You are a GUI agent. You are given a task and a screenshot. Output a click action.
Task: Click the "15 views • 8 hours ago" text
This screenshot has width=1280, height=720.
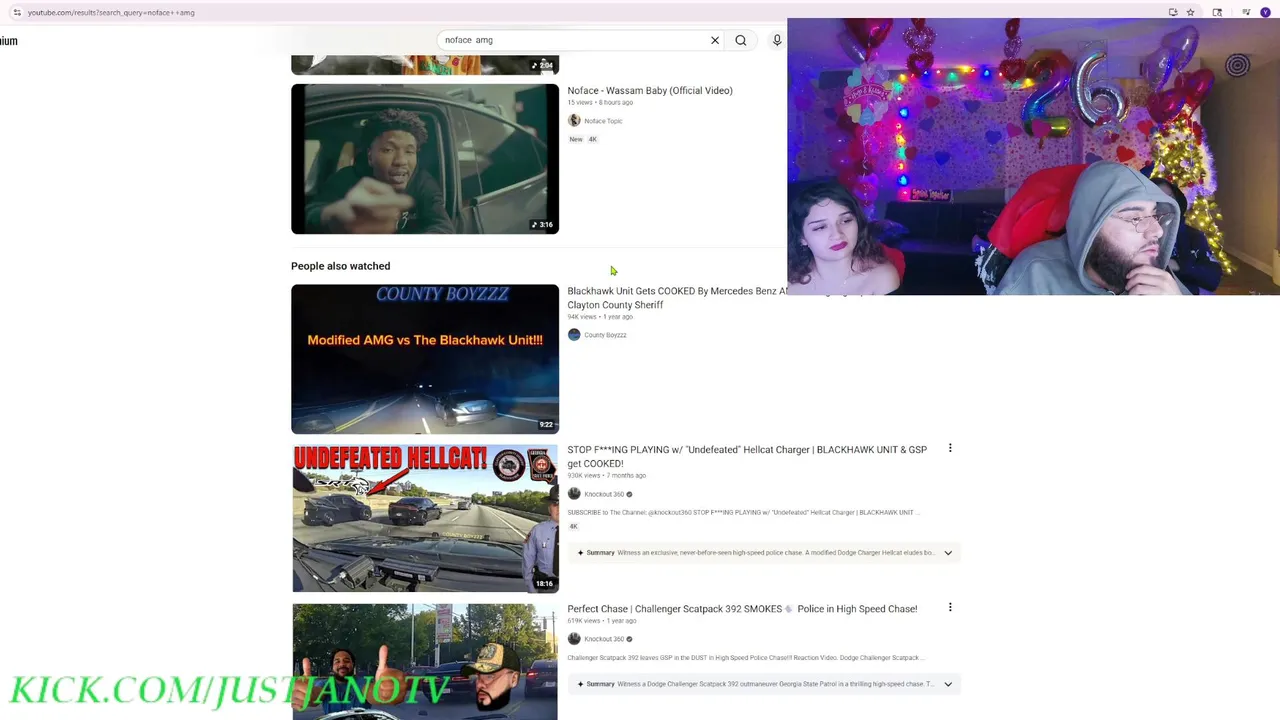(x=600, y=103)
